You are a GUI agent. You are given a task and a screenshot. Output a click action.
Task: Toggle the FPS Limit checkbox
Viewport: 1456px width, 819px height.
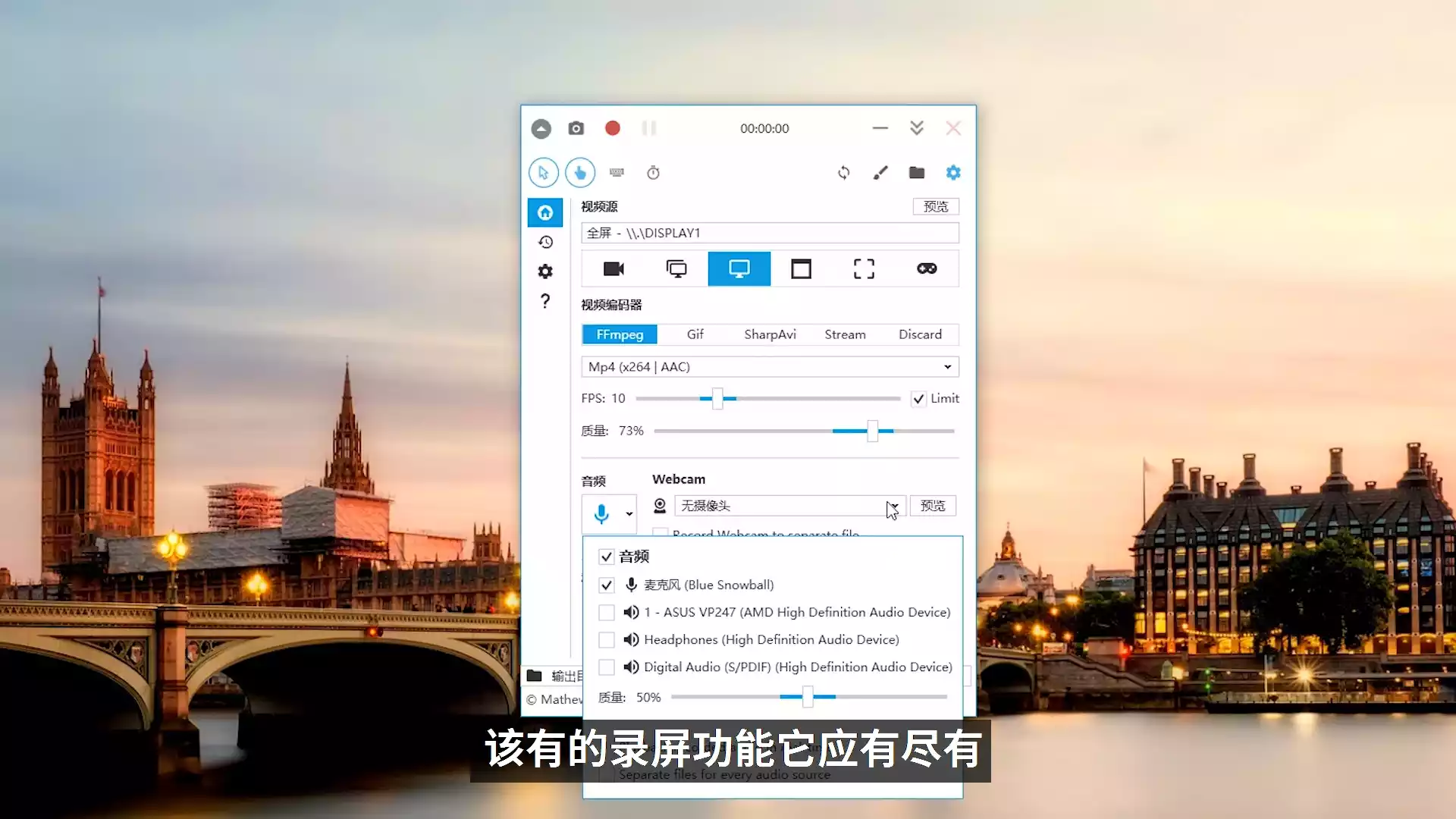[x=918, y=399]
